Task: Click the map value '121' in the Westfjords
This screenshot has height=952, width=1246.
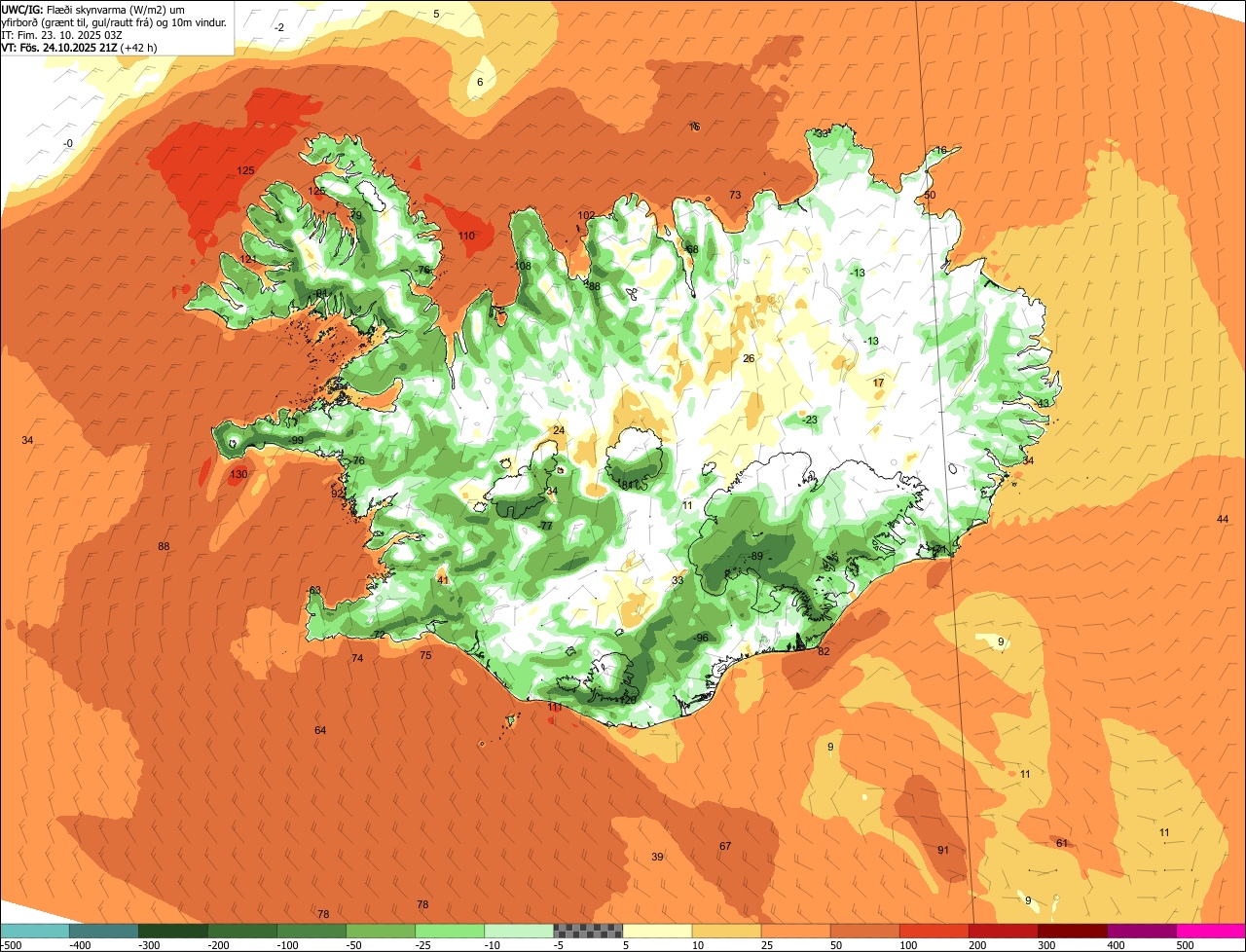Action: click(x=248, y=259)
